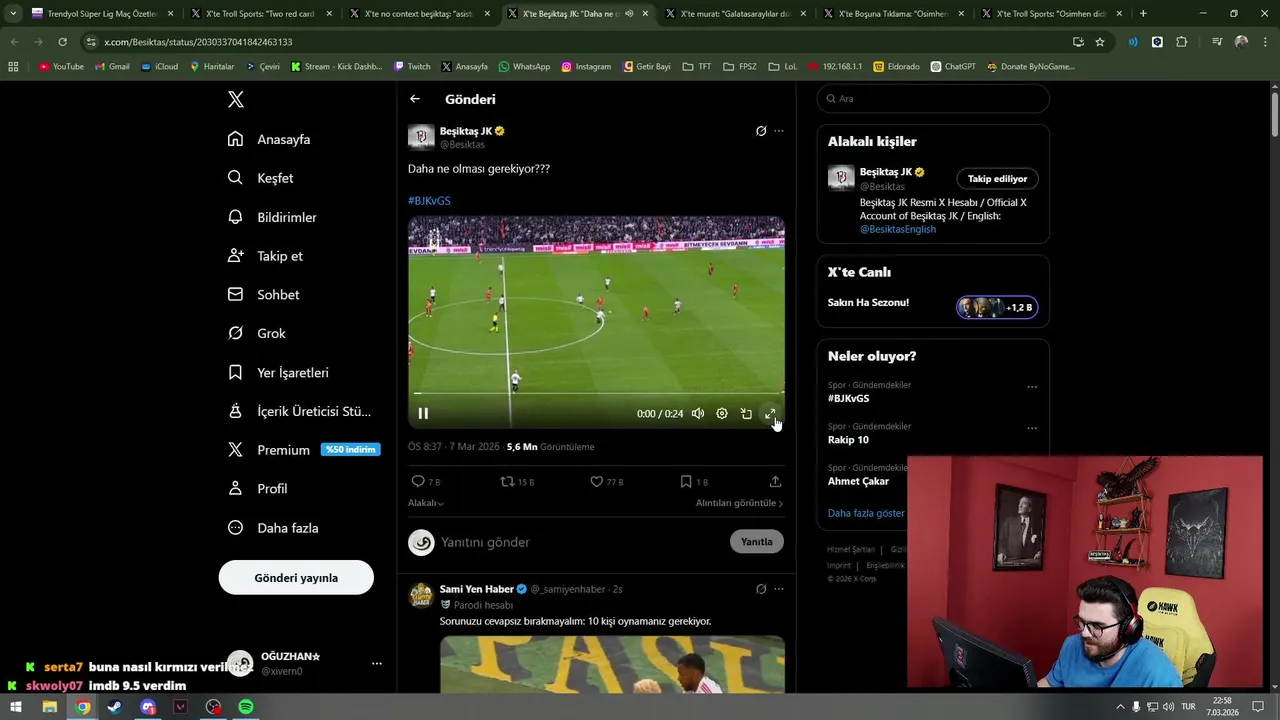Click Grok icon on Beşiktaş JK post
Screen dimensions: 1280x720
pyautogui.click(x=761, y=131)
